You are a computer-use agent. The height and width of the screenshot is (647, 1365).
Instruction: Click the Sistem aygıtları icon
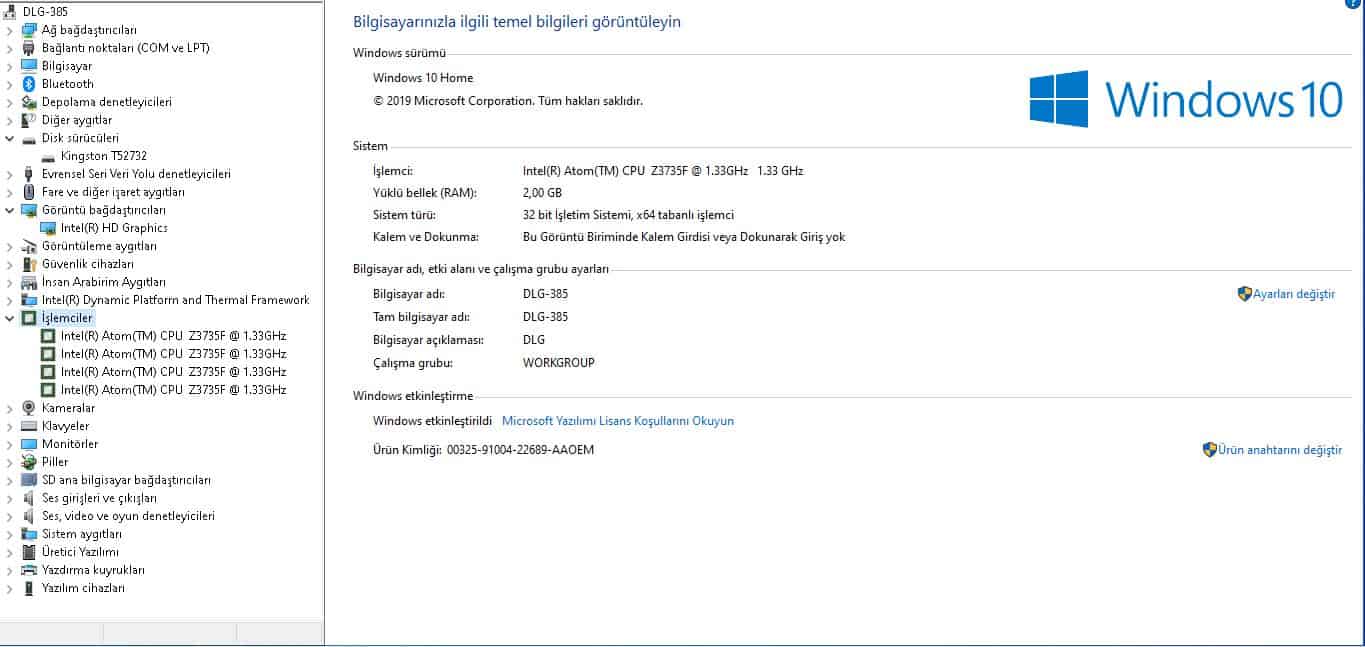29,534
